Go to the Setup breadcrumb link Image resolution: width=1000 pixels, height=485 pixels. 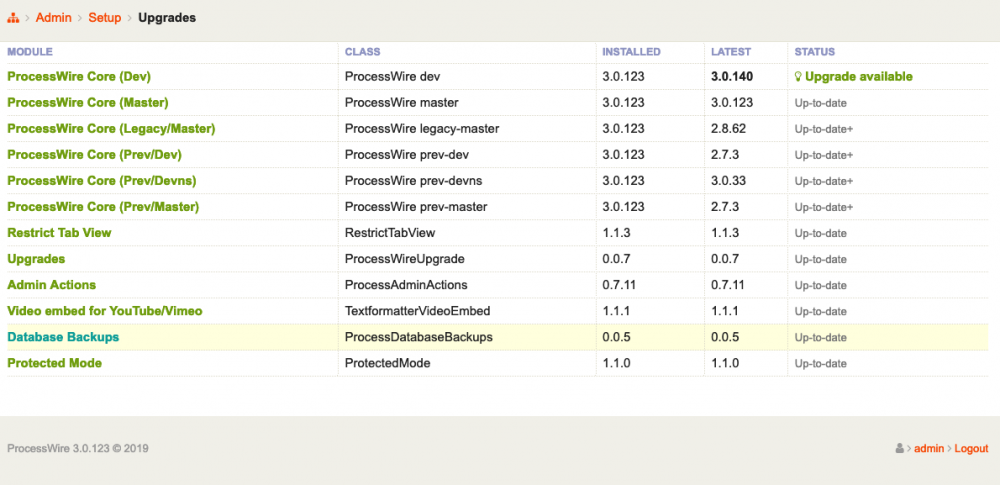pyautogui.click(x=104, y=18)
